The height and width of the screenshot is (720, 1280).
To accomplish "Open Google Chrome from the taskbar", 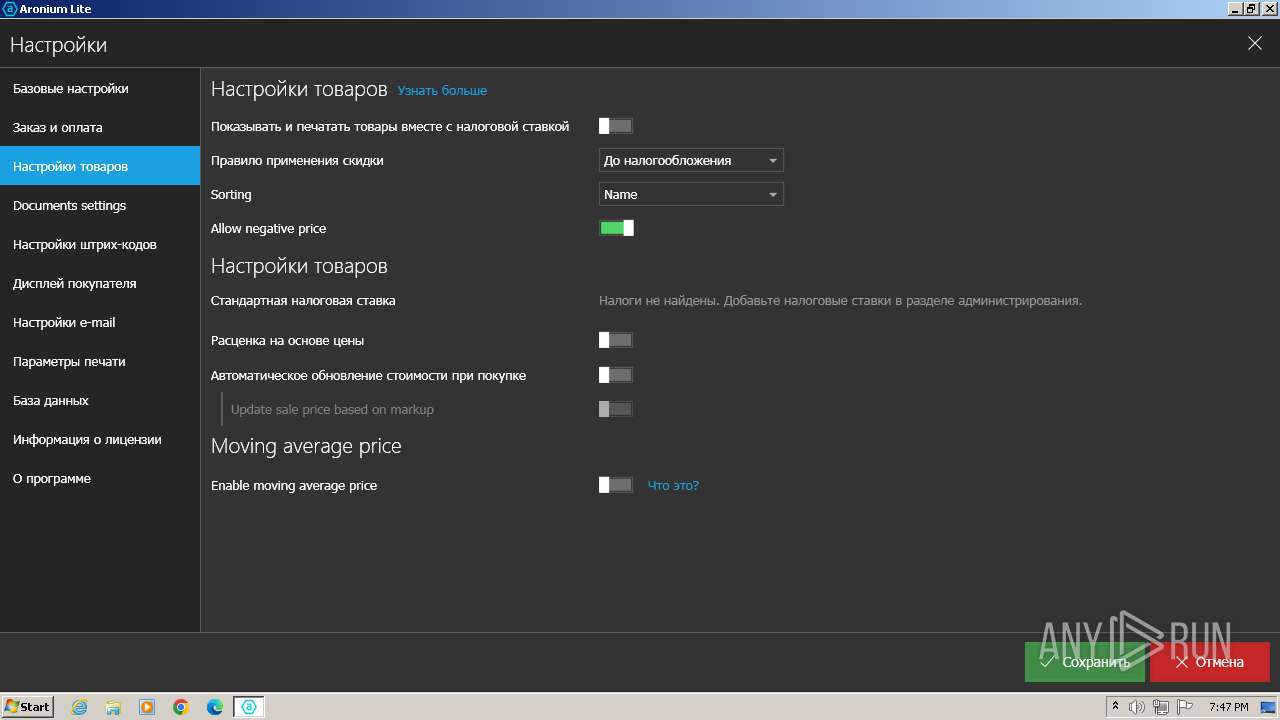I will [x=181, y=707].
